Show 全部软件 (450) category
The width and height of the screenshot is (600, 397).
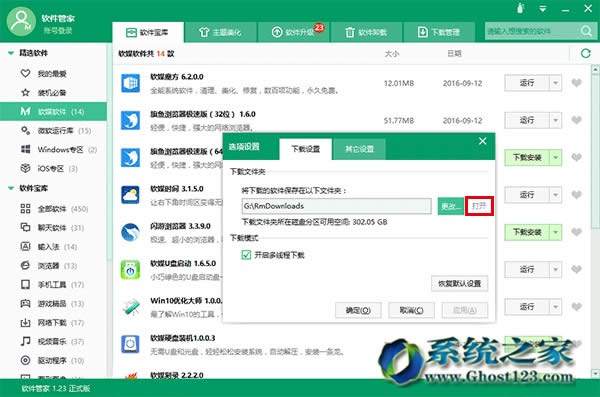(x=54, y=209)
